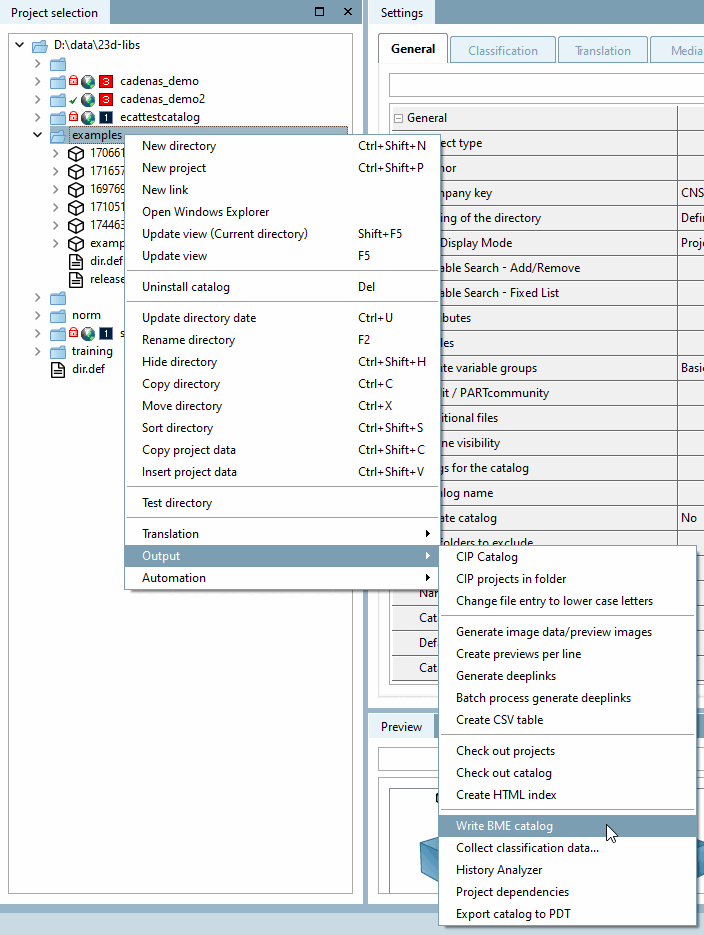
Task: Select Create CSV table
Action: pyautogui.click(x=567, y=720)
